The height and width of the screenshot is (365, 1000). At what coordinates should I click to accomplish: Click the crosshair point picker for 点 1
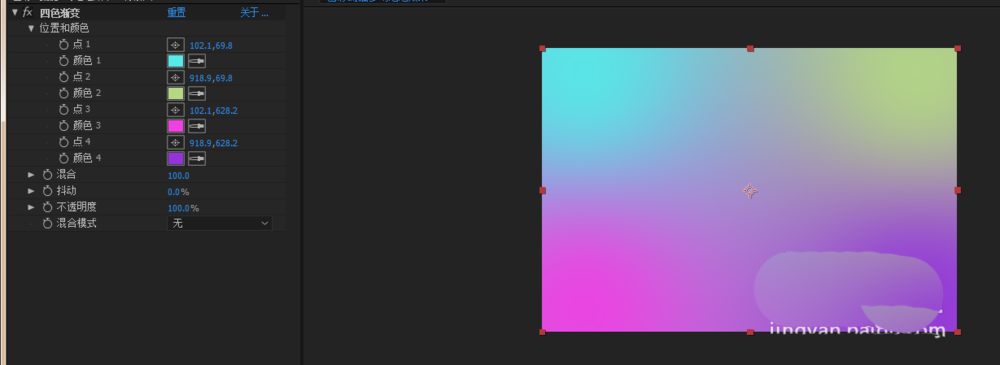tap(175, 45)
